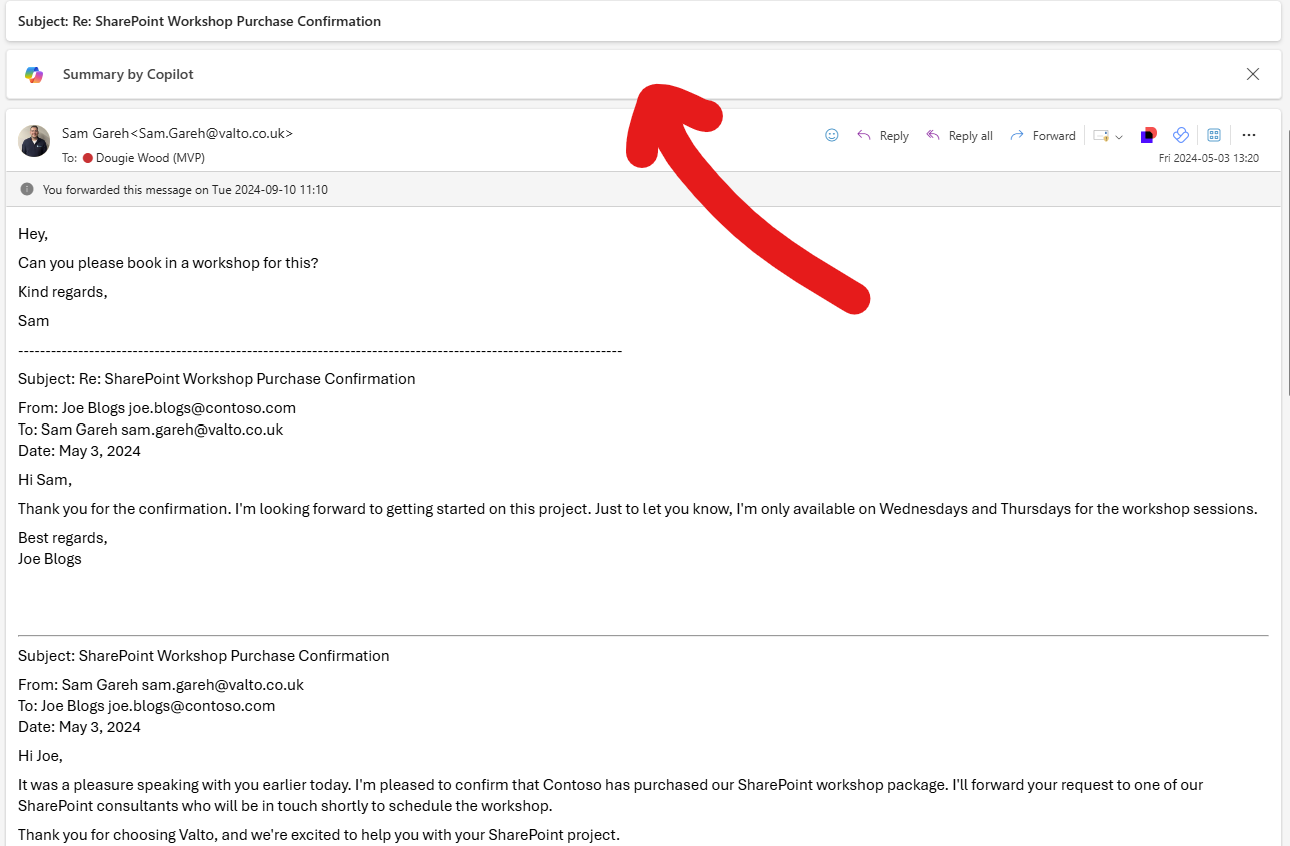
Task: Add an emoji reaction to the email
Action: [x=831, y=135]
